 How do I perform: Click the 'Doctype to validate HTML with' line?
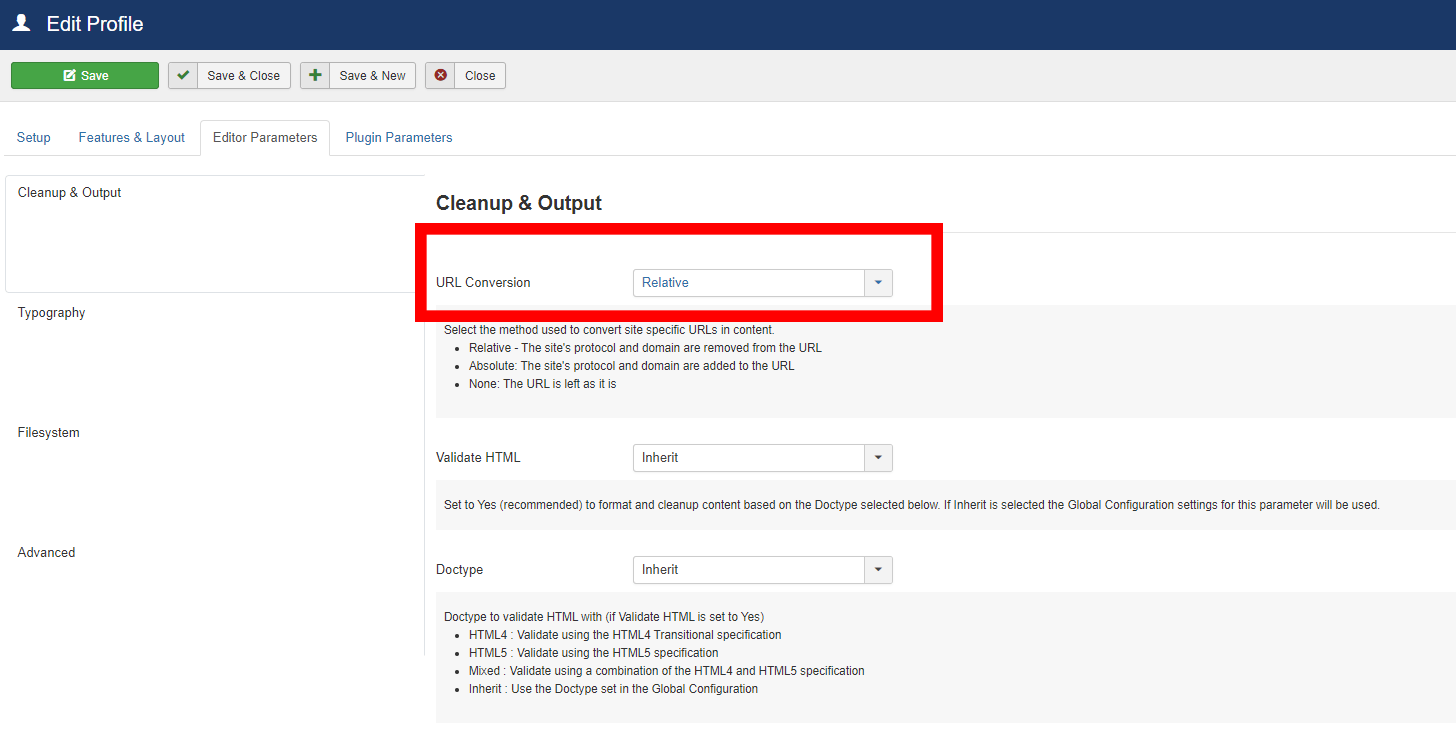pos(604,617)
